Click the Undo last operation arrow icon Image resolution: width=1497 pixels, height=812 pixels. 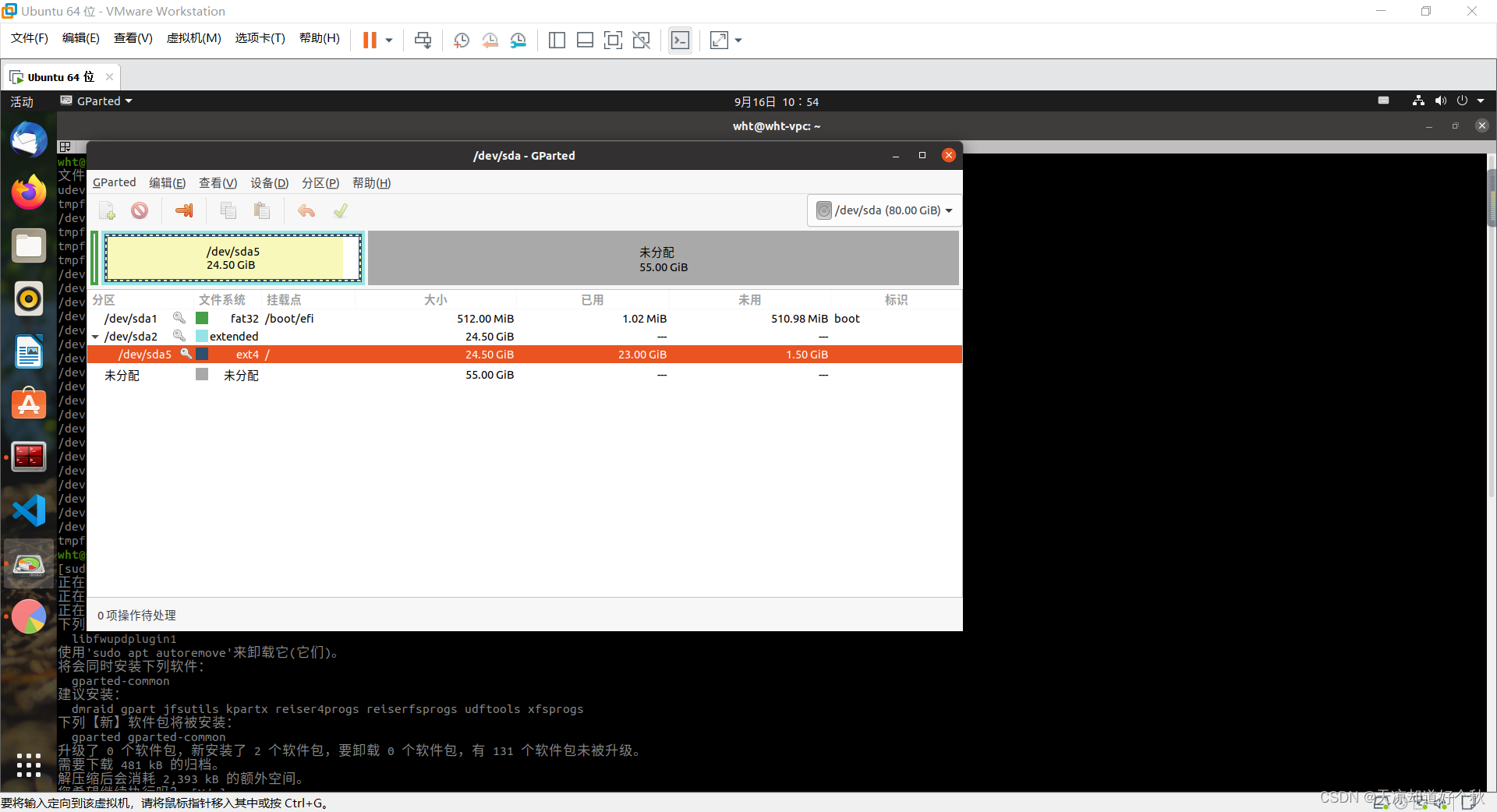[306, 210]
